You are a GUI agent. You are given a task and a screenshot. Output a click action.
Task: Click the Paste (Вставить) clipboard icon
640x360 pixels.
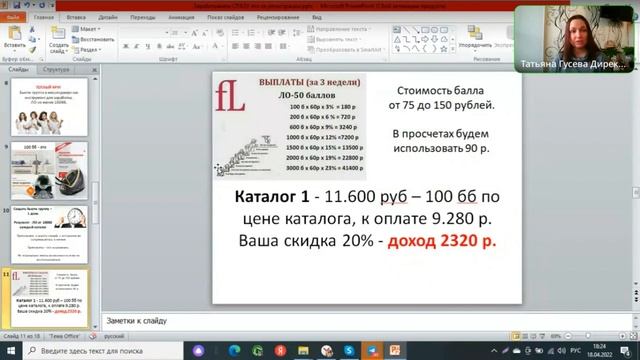pos(14,33)
